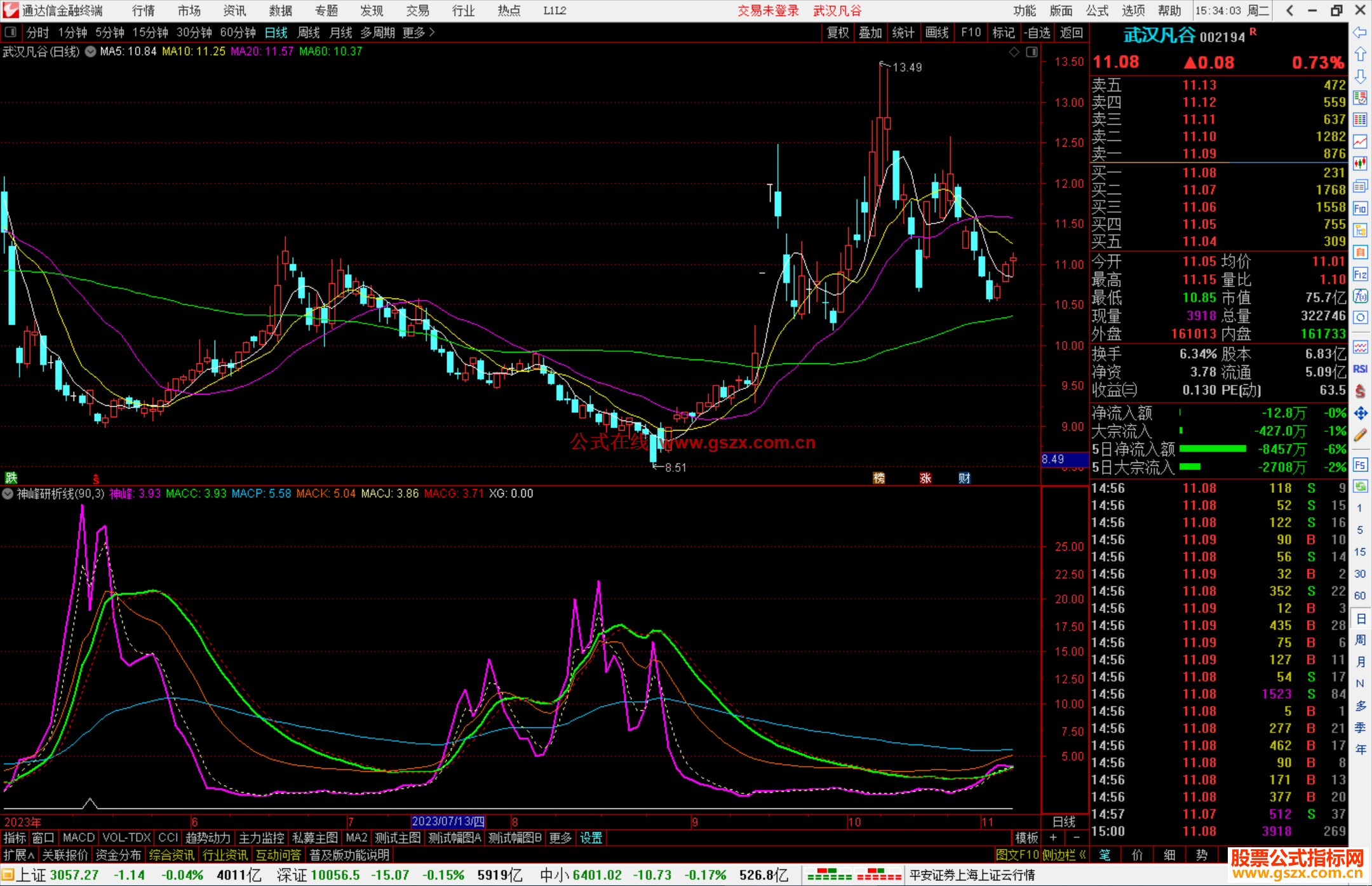The width and height of the screenshot is (1372, 886).
Task: Switch to the MACD indicator tab
Action: coord(78,838)
